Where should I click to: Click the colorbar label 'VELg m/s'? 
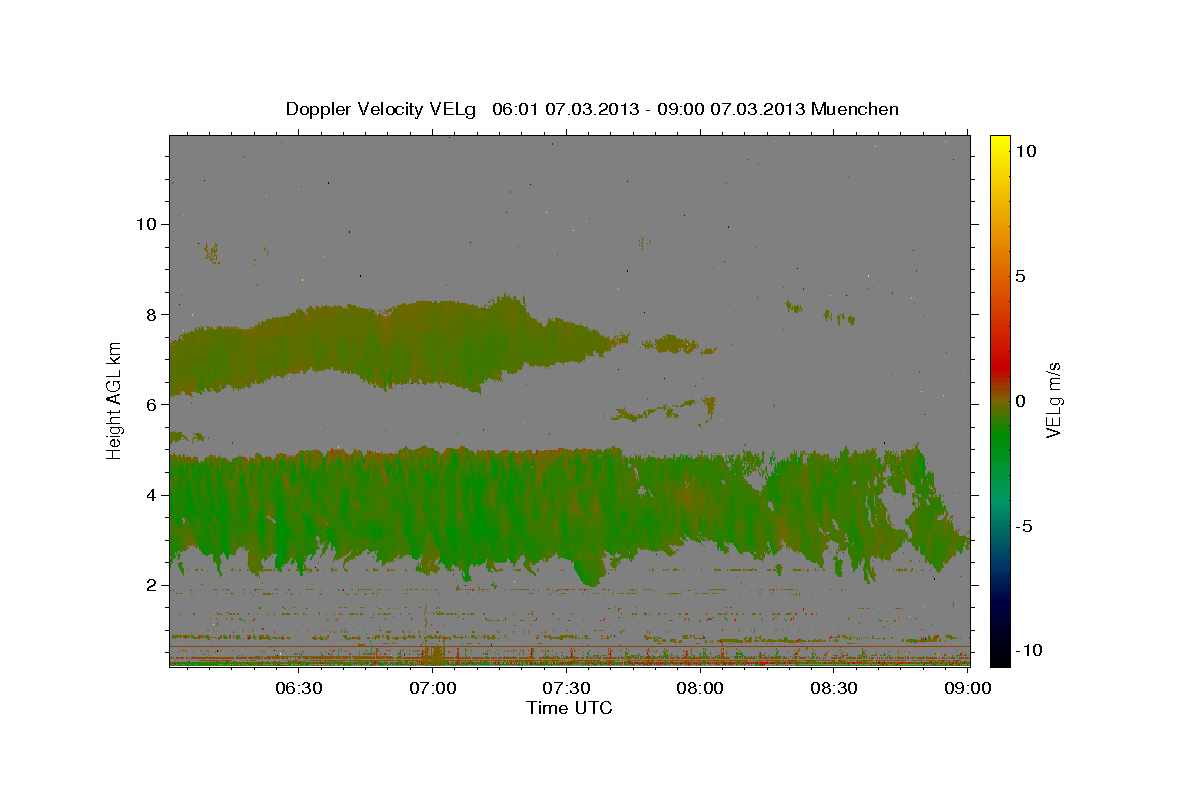(1053, 400)
